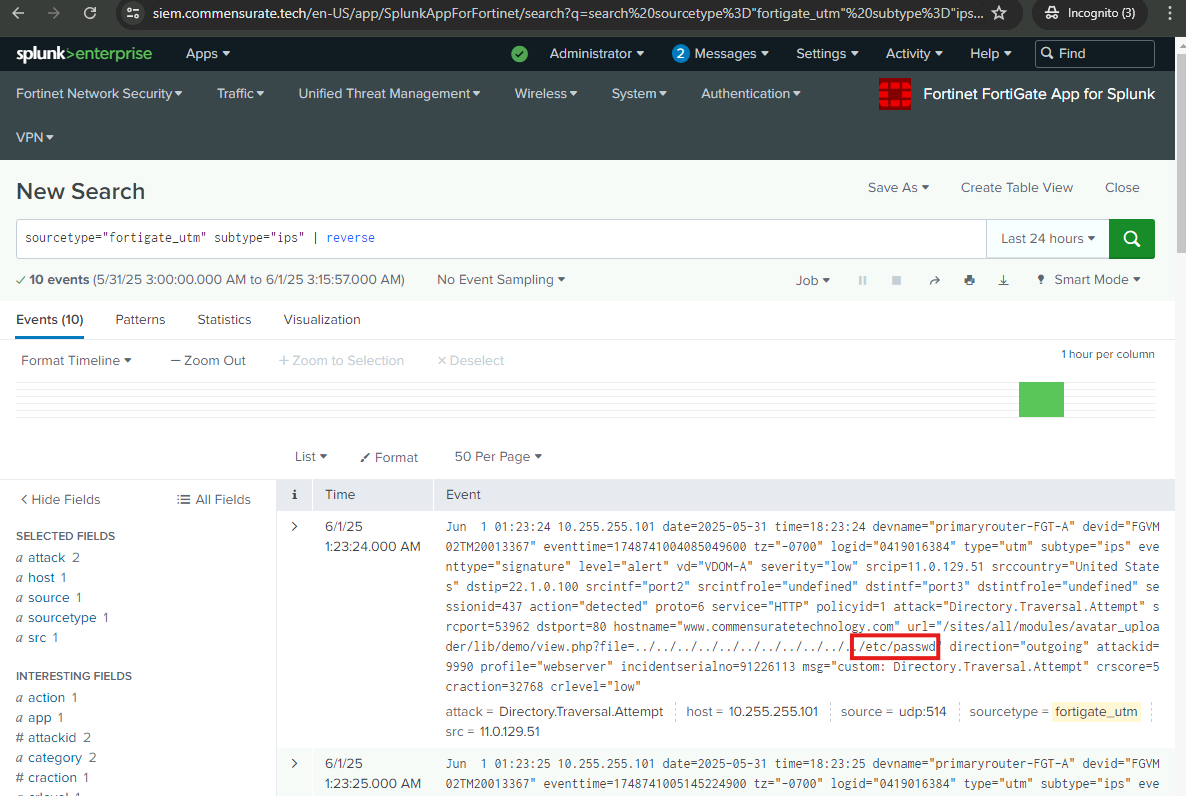Click the print job icon
This screenshot has height=796, width=1186.
point(969,281)
